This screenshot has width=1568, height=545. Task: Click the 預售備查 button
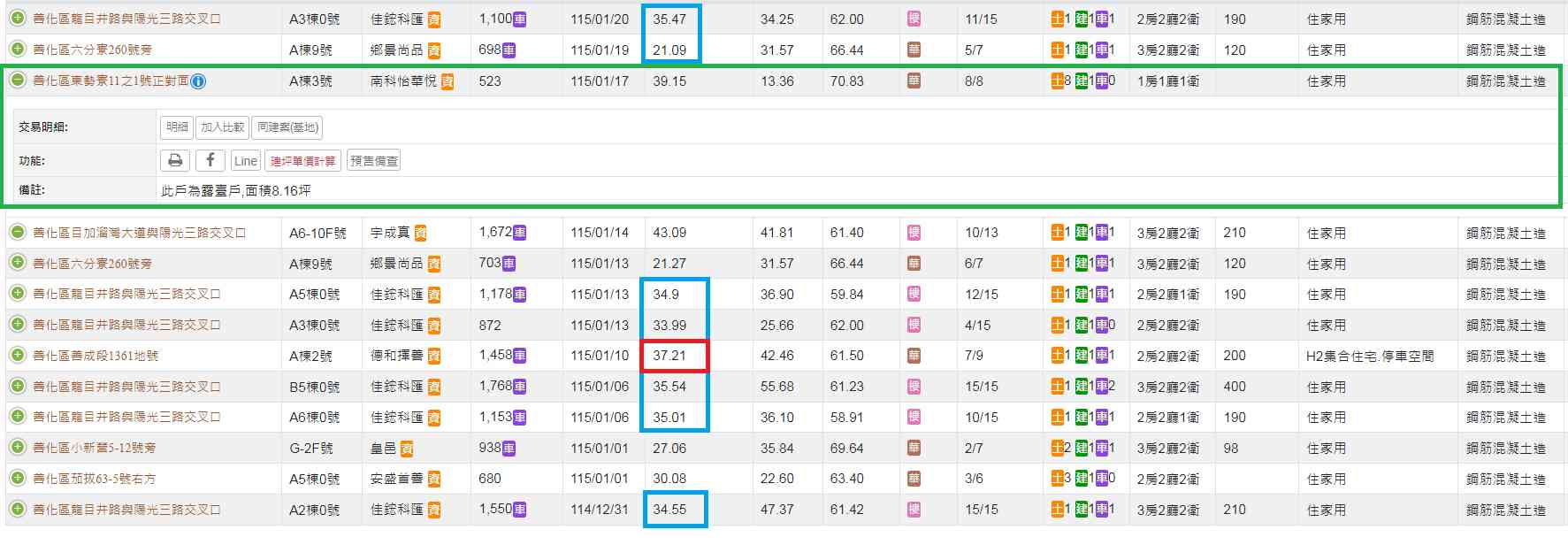(374, 160)
